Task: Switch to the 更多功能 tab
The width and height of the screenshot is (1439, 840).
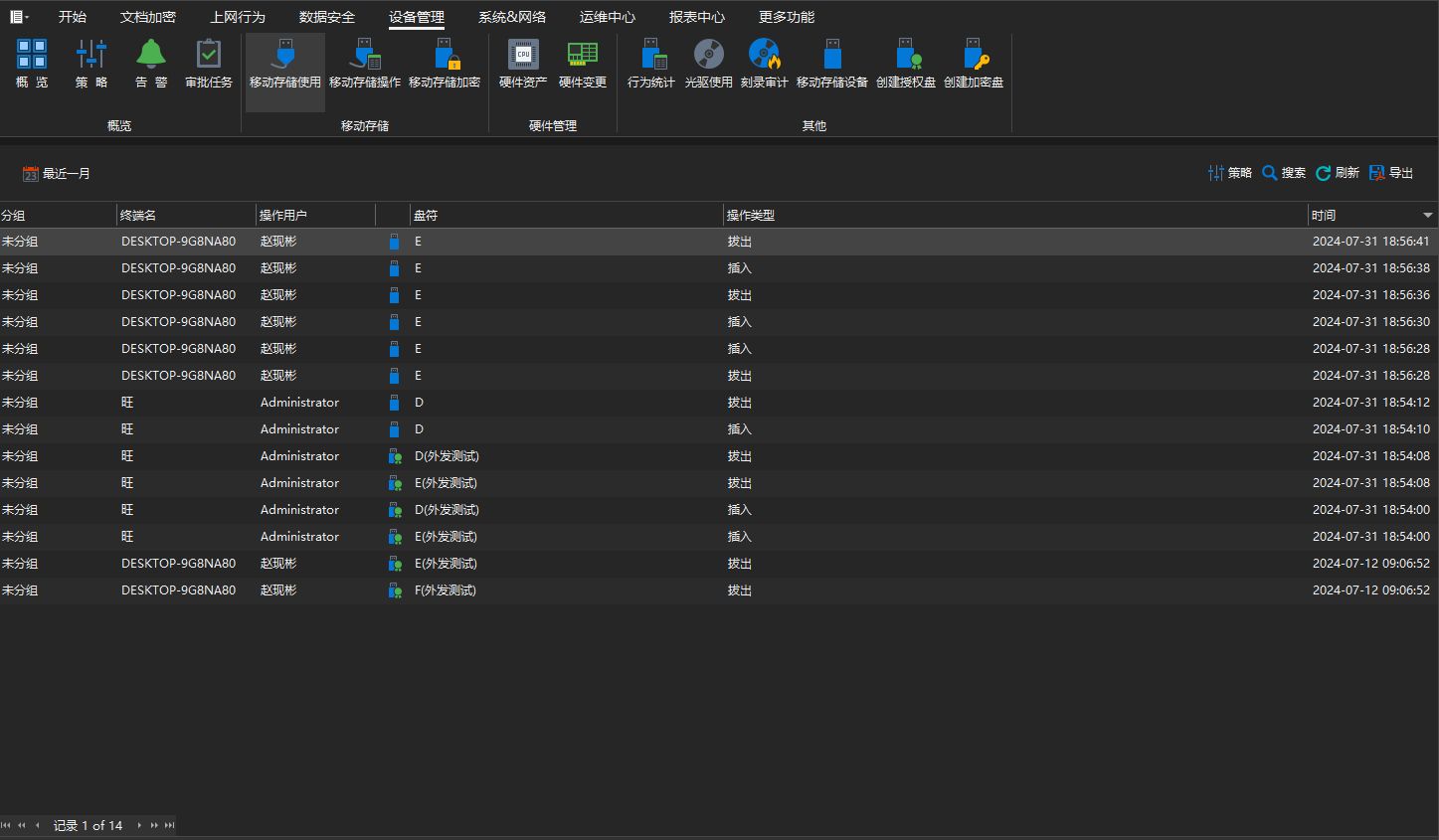Action: (x=787, y=17)
